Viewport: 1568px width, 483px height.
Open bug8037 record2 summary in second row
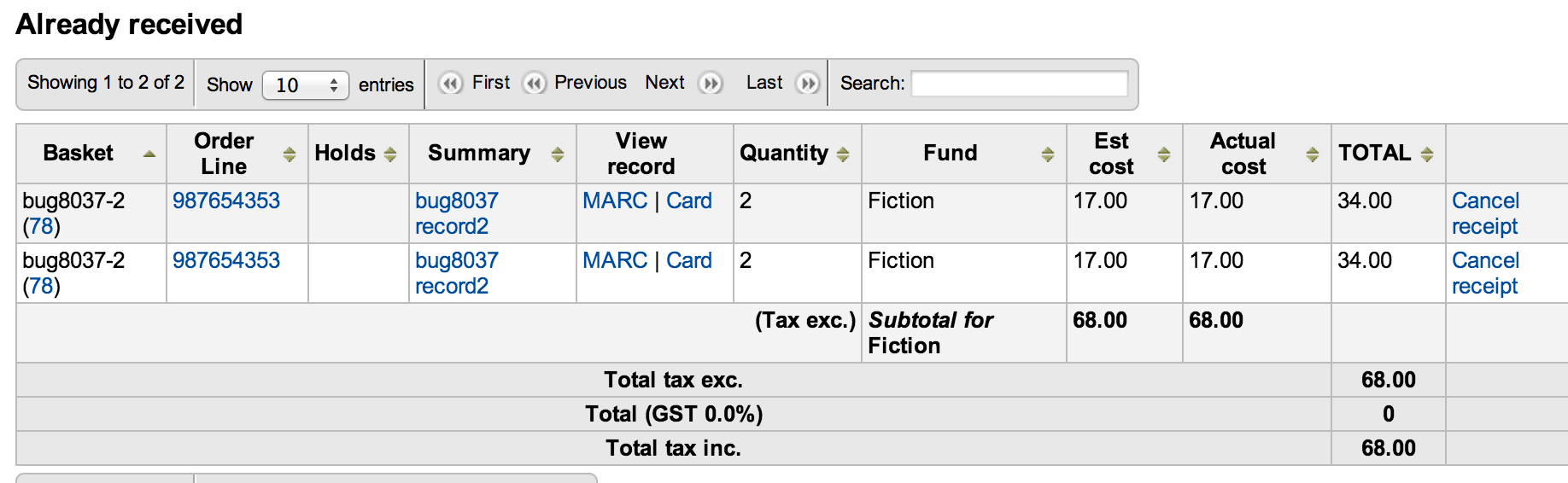(456, 273)
